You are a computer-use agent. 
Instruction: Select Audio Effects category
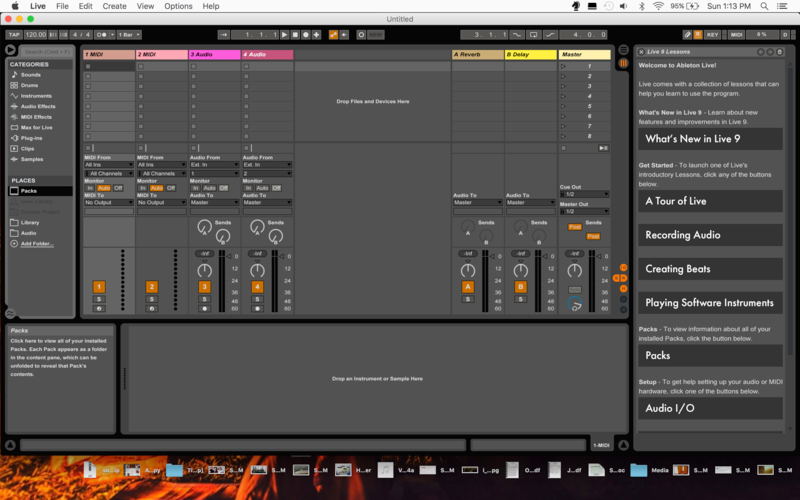38,107
